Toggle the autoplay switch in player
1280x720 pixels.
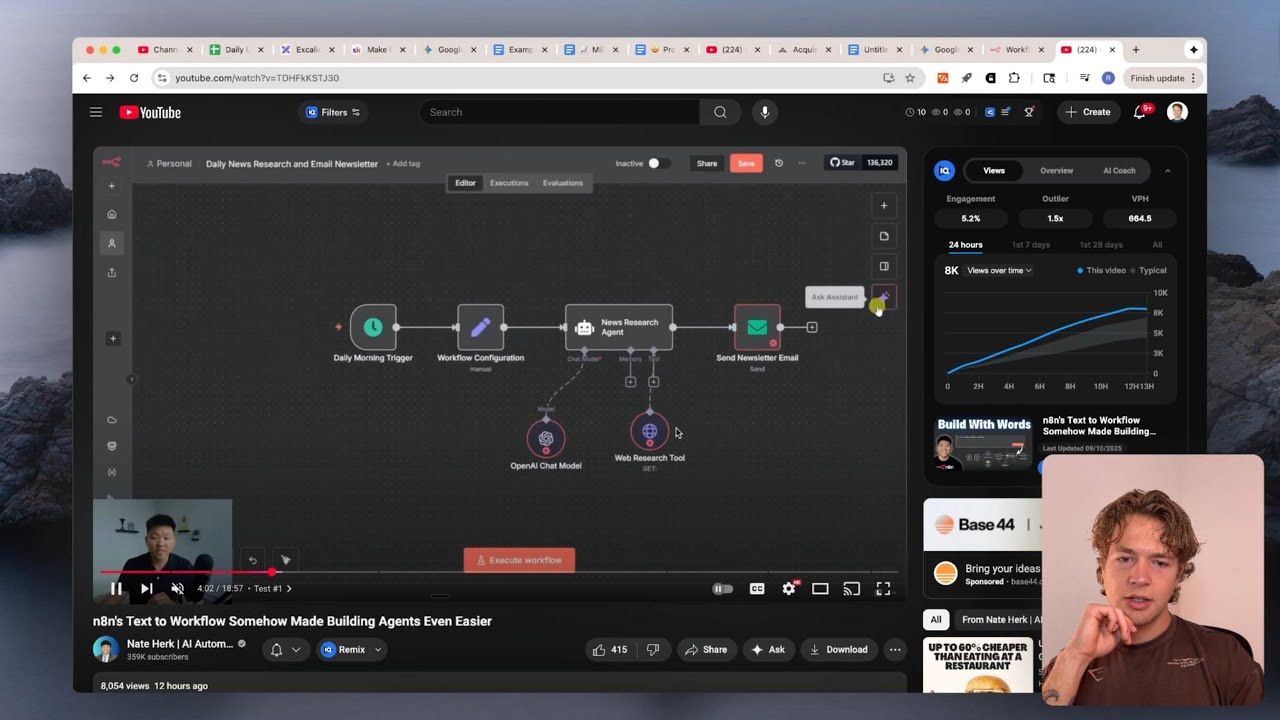tap(722, 589)
